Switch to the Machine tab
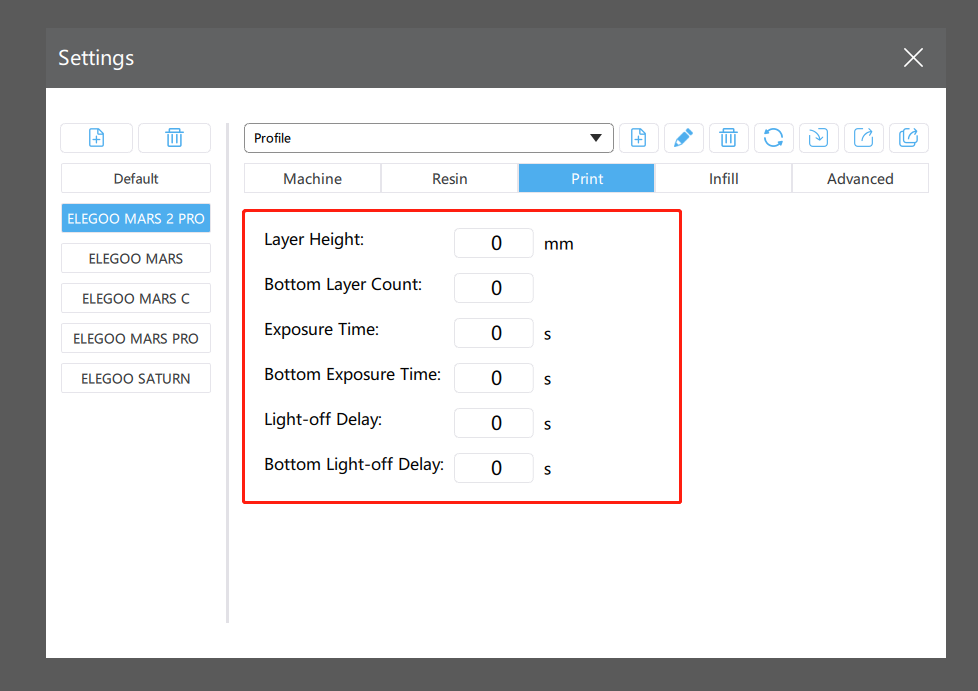The image size is (978, 691). coord(312,179)
